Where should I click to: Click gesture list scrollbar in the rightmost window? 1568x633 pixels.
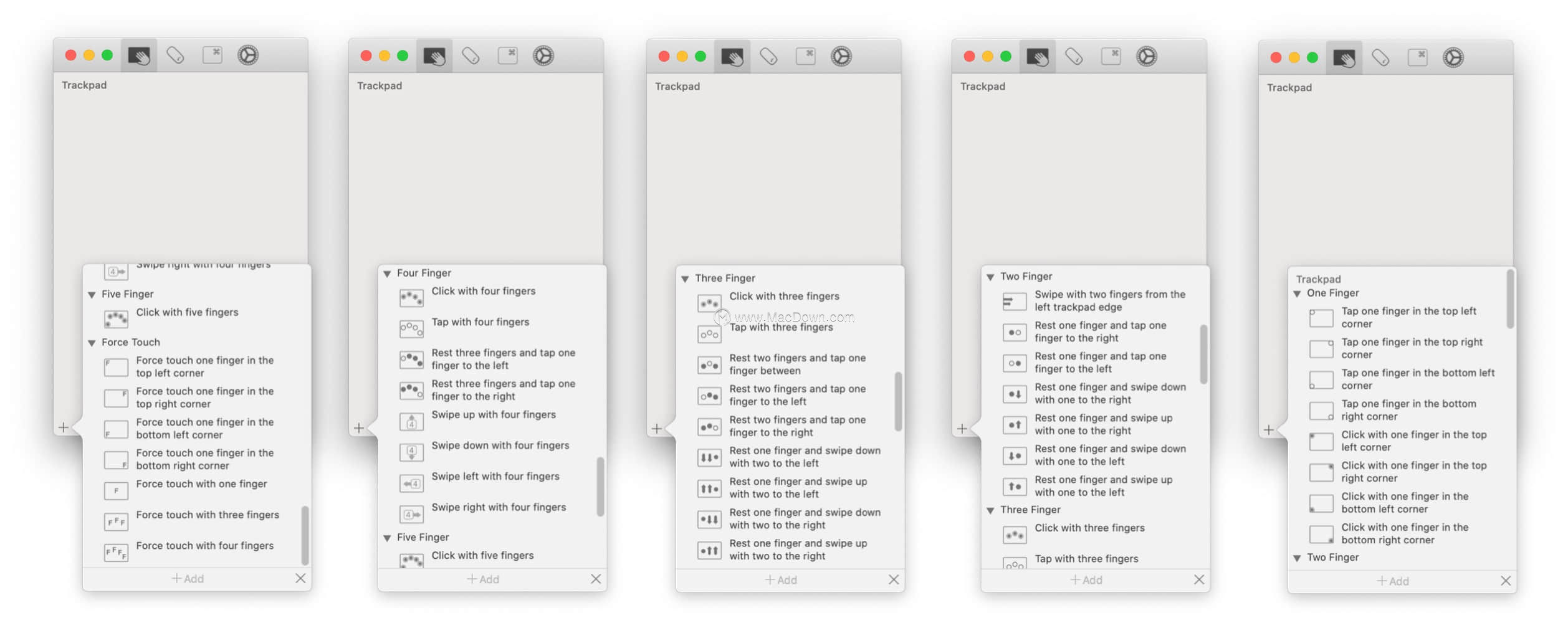pos(1510,298)
